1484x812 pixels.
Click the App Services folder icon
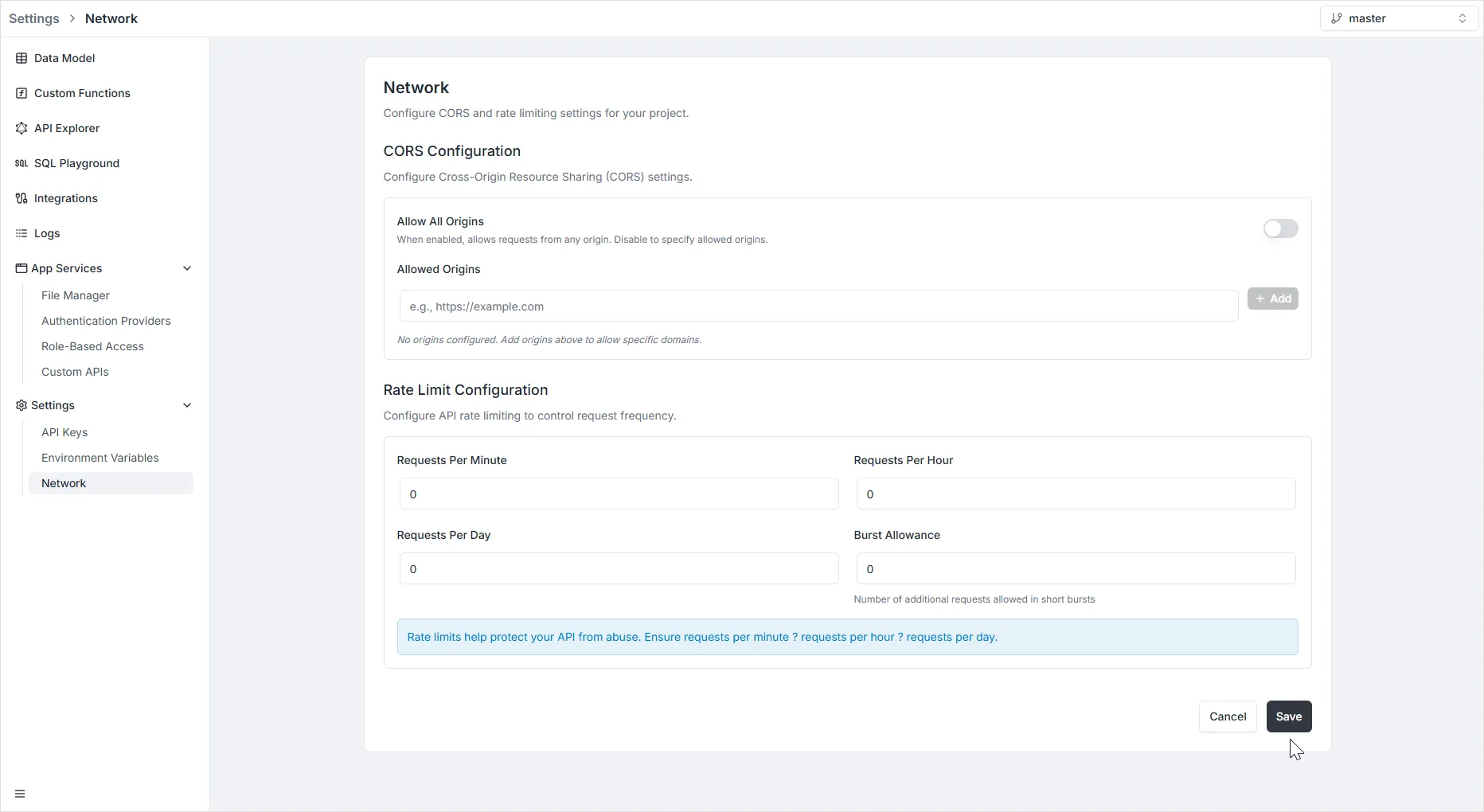(21, 268)
